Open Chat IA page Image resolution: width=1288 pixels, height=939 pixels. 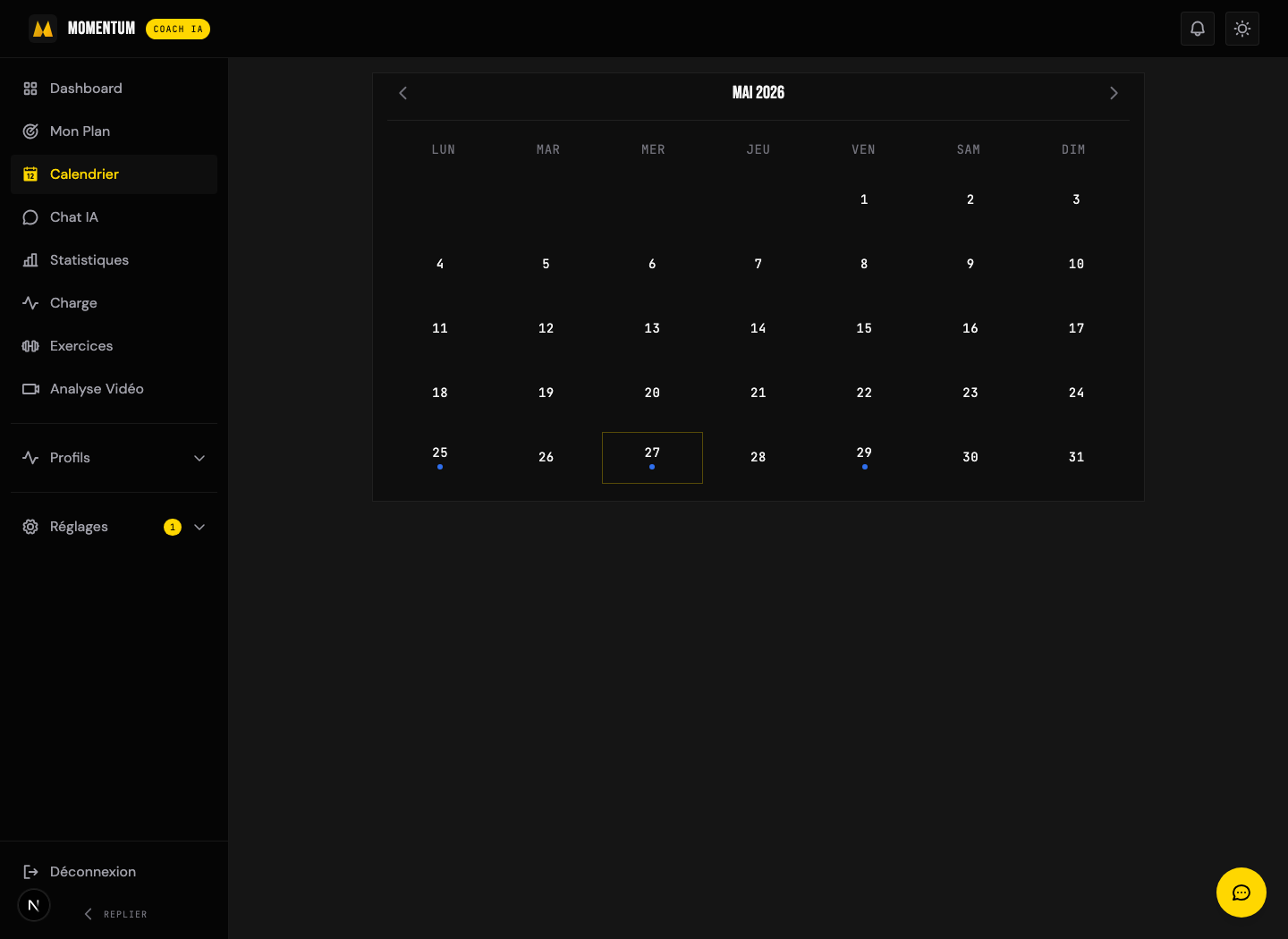point(114,217)
